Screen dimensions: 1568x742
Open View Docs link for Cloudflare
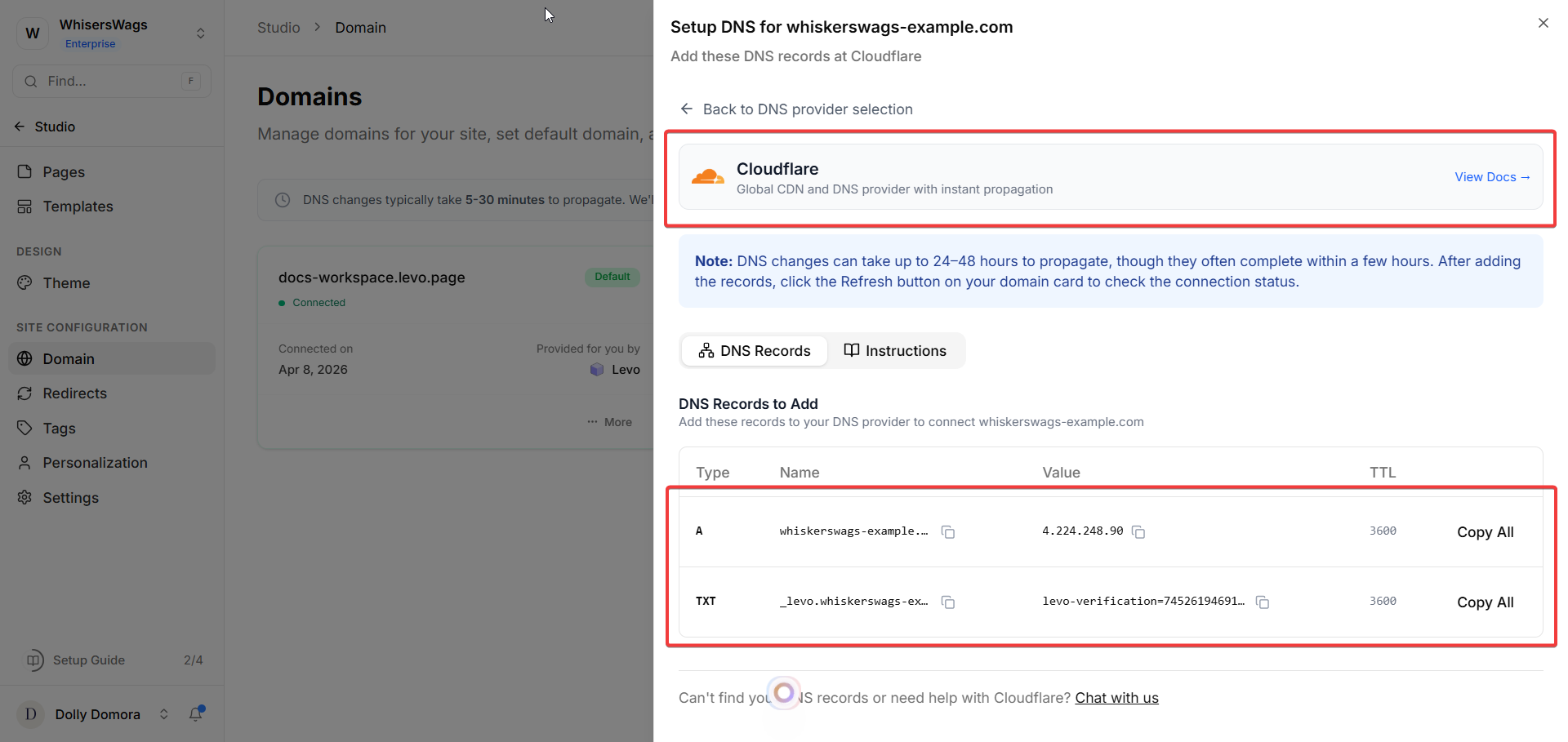[1491, 177]
